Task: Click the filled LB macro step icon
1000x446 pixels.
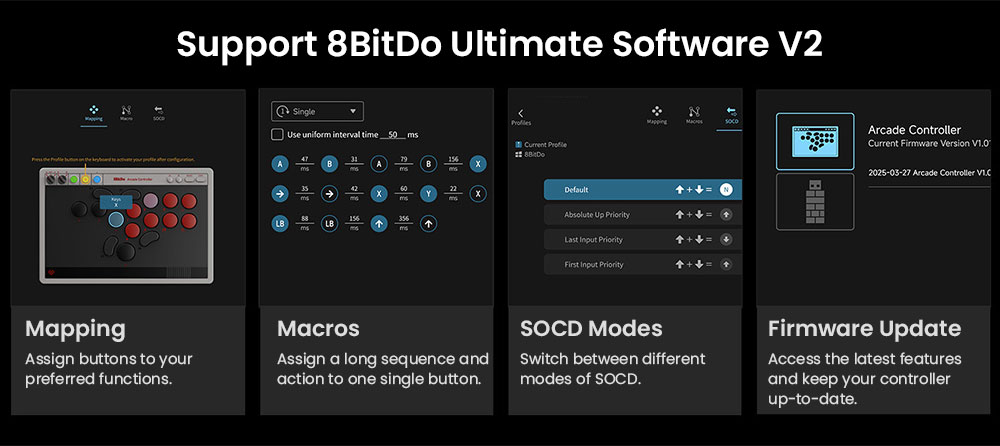Action: [281, 224]
